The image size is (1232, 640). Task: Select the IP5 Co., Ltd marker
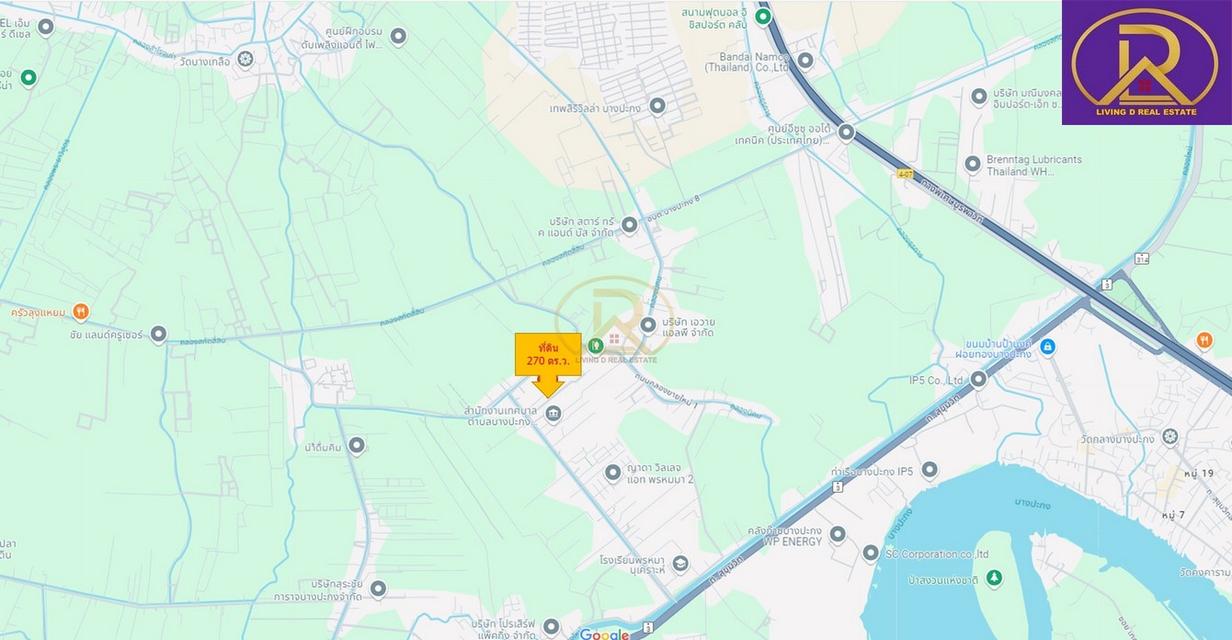click(978, 379)
